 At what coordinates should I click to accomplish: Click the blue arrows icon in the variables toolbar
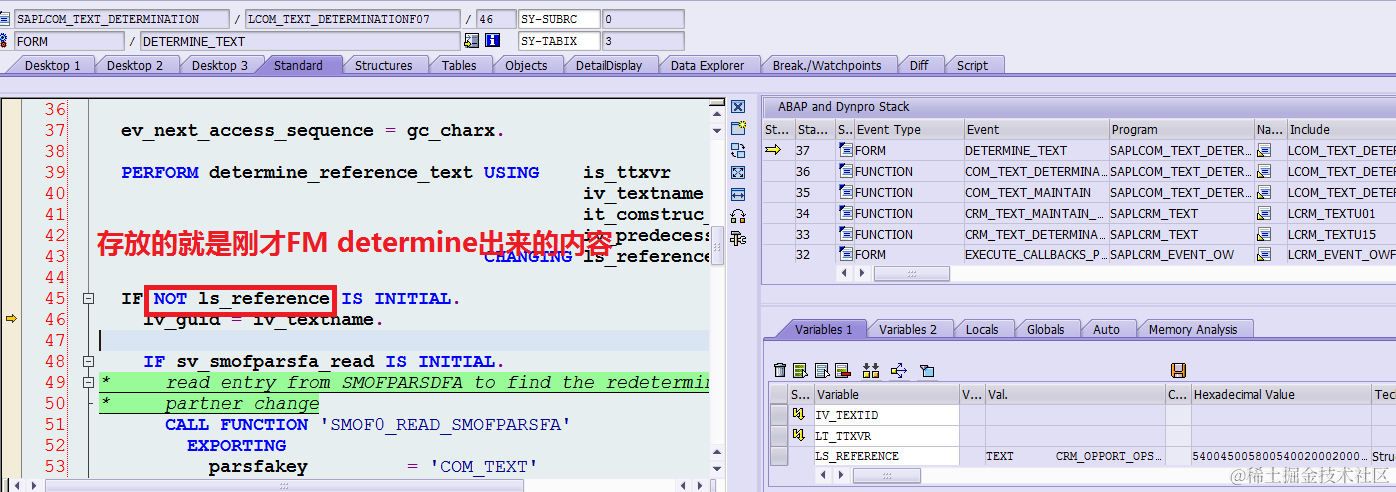tap(898, 370)
